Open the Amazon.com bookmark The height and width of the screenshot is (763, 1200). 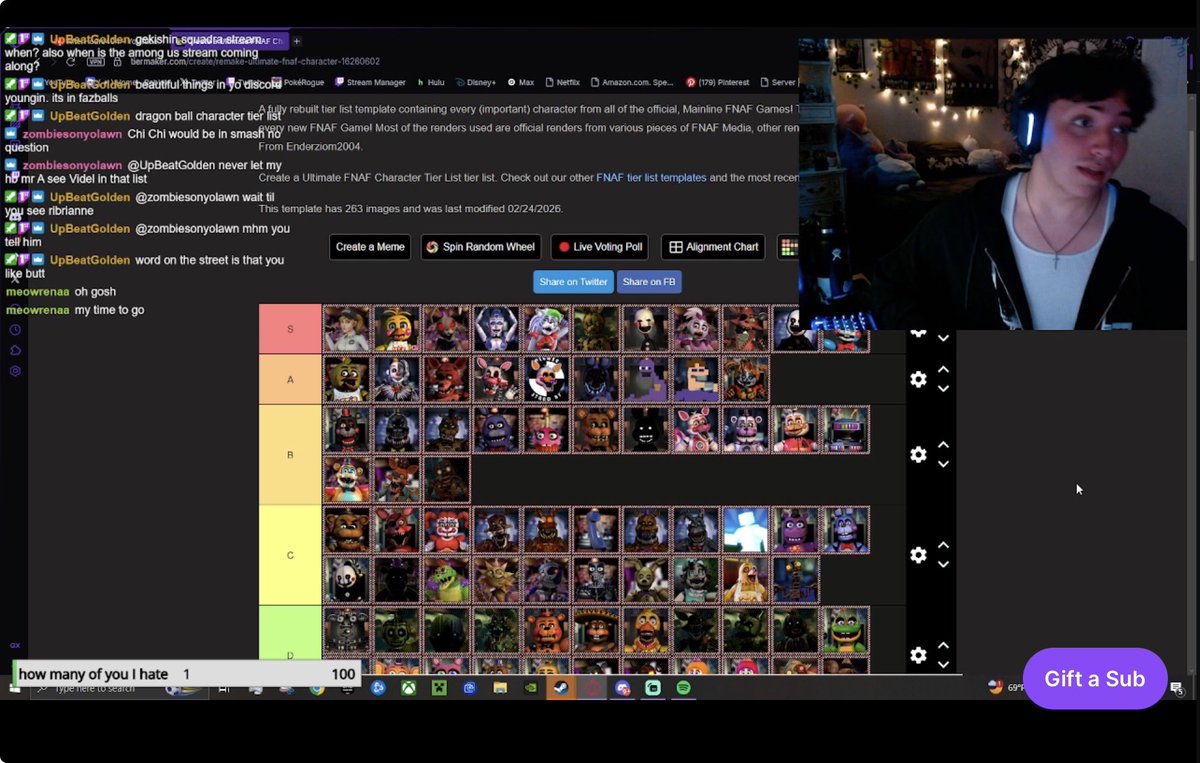tap(633, 82)
